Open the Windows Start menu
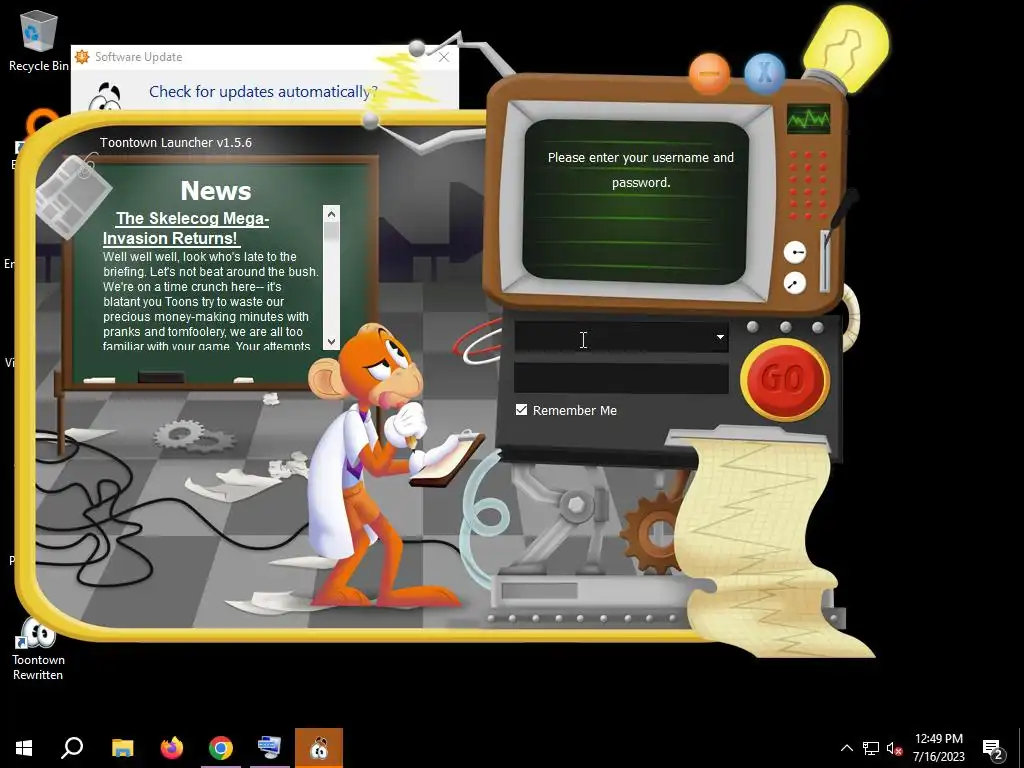Screen dimensions: 1024x768 pyautogui.click(x=24, y=748)
